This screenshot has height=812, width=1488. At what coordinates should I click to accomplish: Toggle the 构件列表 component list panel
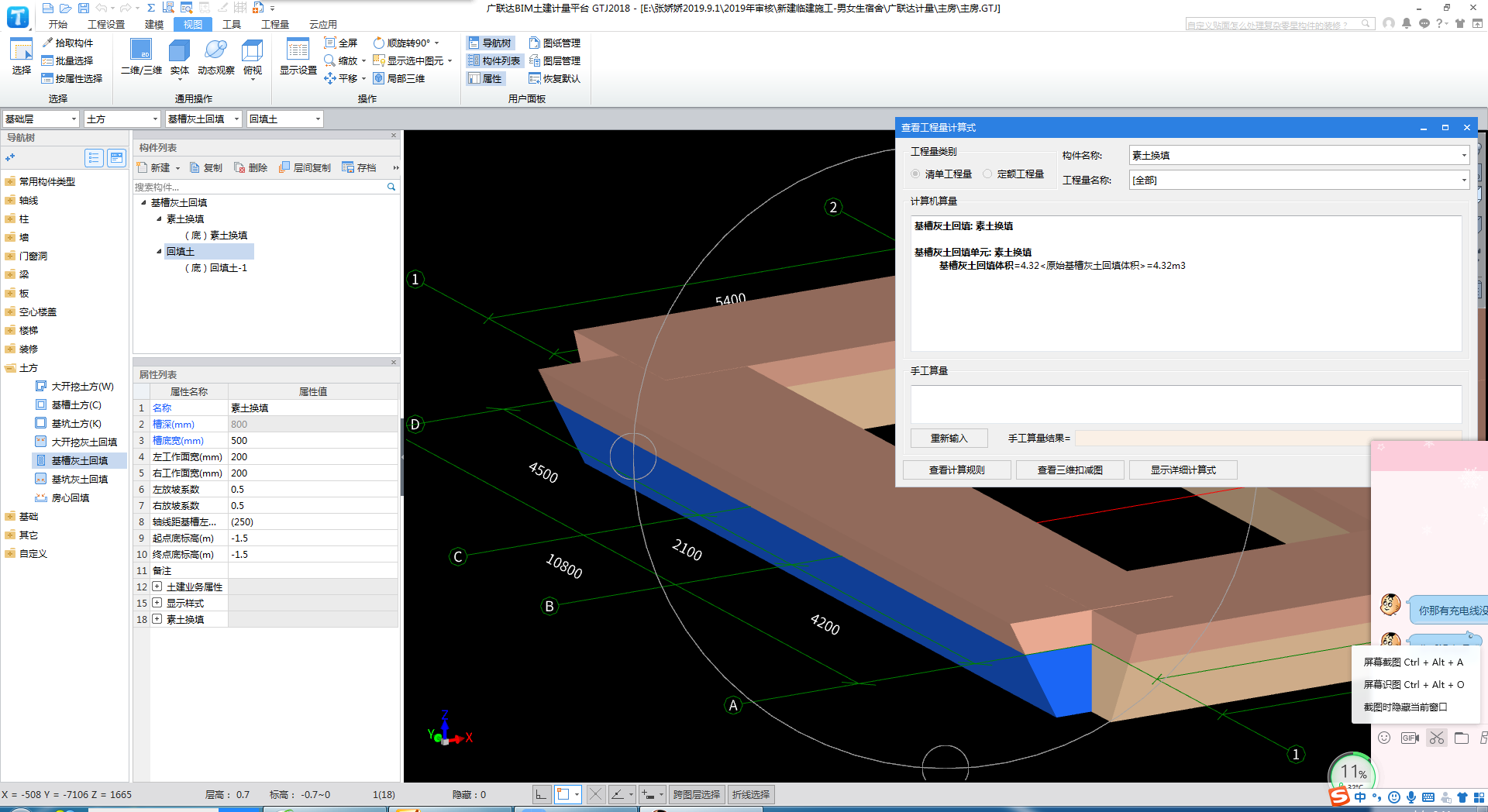click(494, 60)
